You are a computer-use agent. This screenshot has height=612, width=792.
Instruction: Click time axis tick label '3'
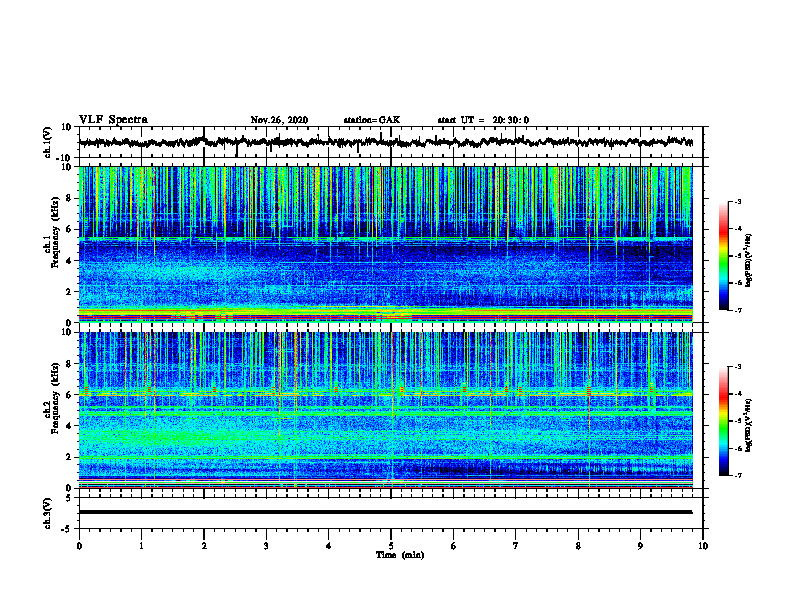click(266, 546)
